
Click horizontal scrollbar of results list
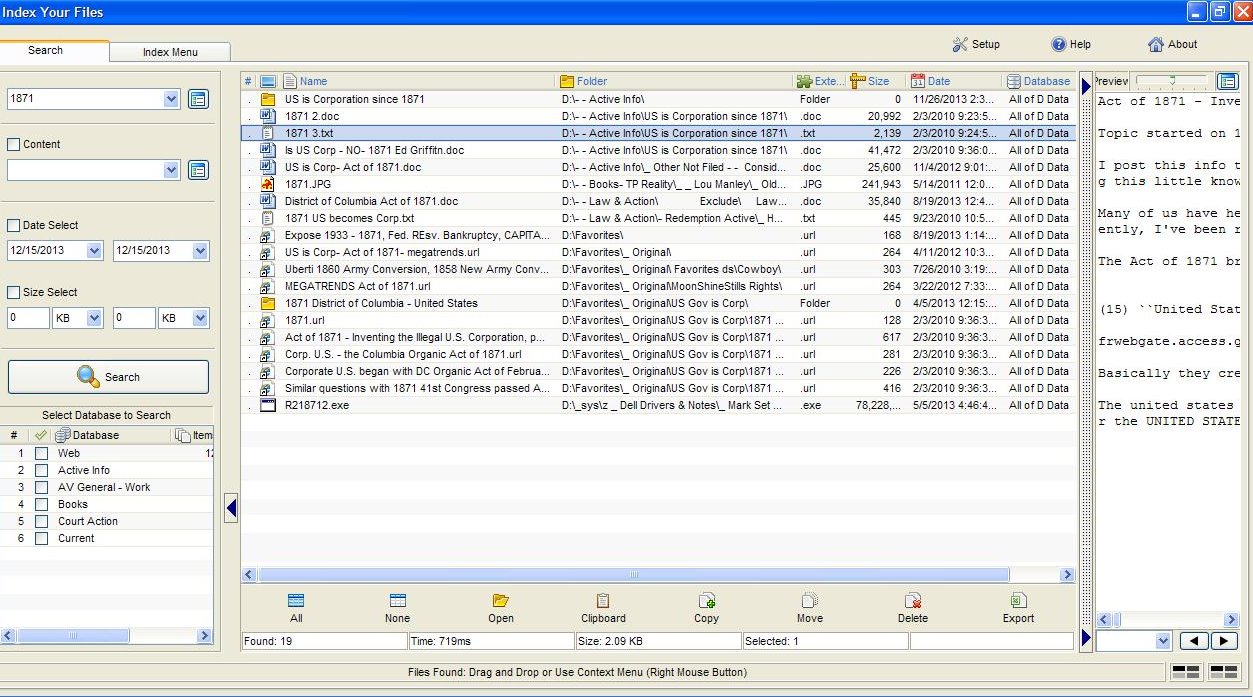(633, 575)
